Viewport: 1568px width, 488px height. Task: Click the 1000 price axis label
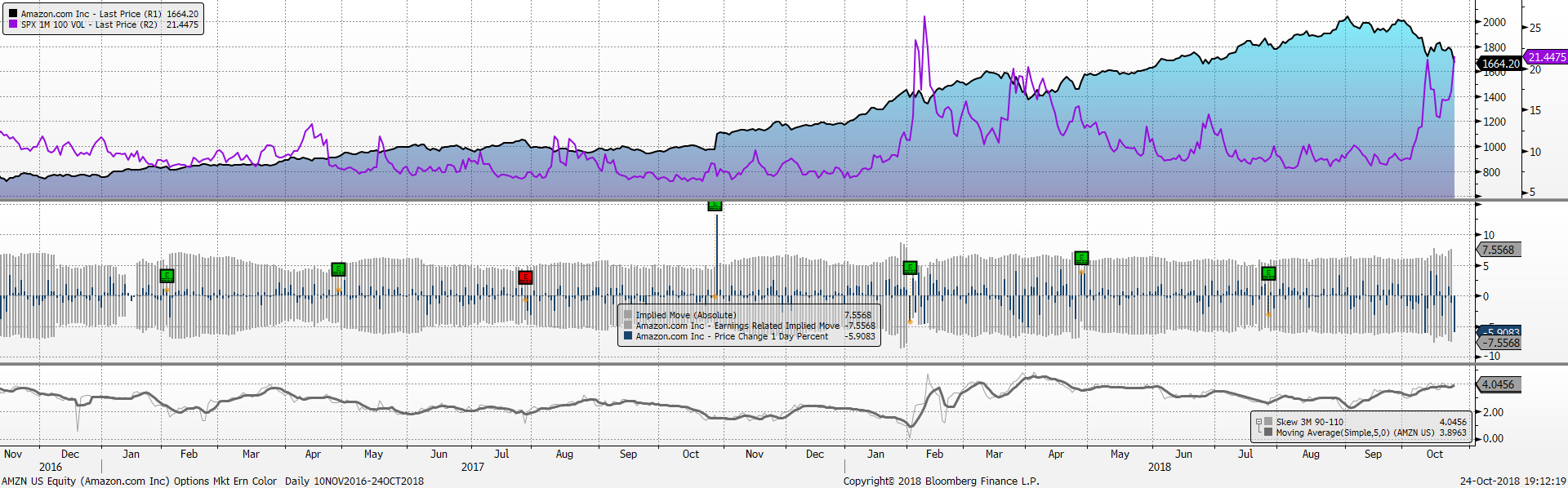pyautogui.click(x=1494, y=147)
